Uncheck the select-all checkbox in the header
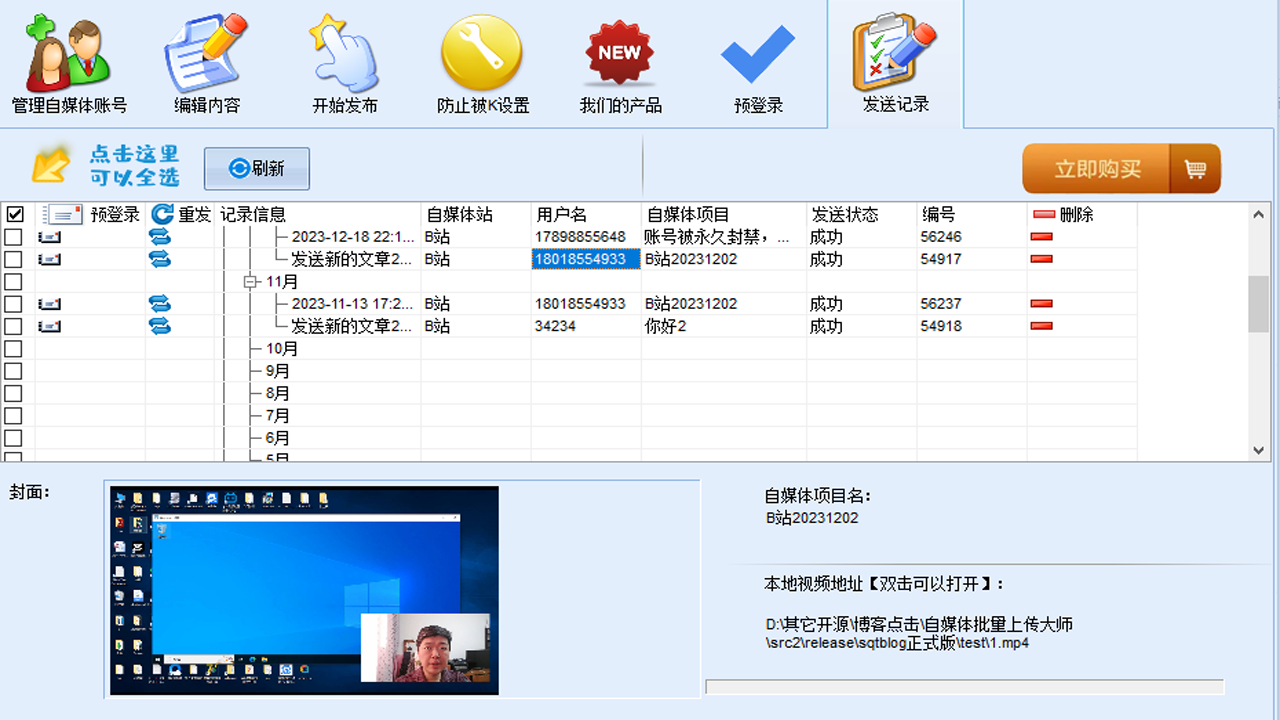1280x720 pixels. click(x=13, y=214)
